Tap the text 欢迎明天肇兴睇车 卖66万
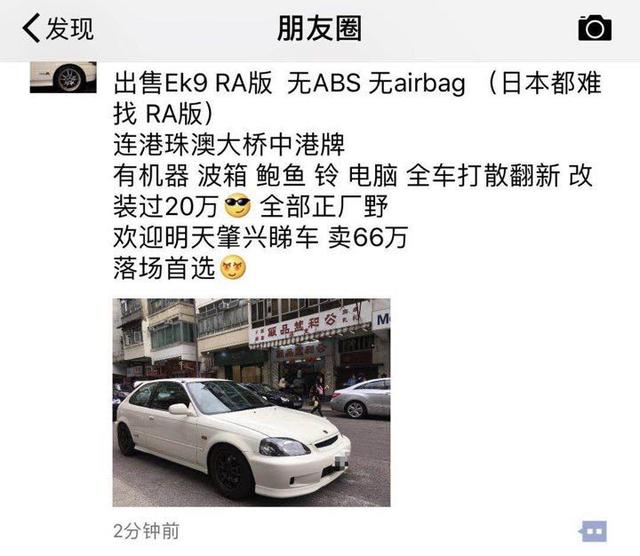This screenshot has width=640, height=556. (x=260, y=237)
